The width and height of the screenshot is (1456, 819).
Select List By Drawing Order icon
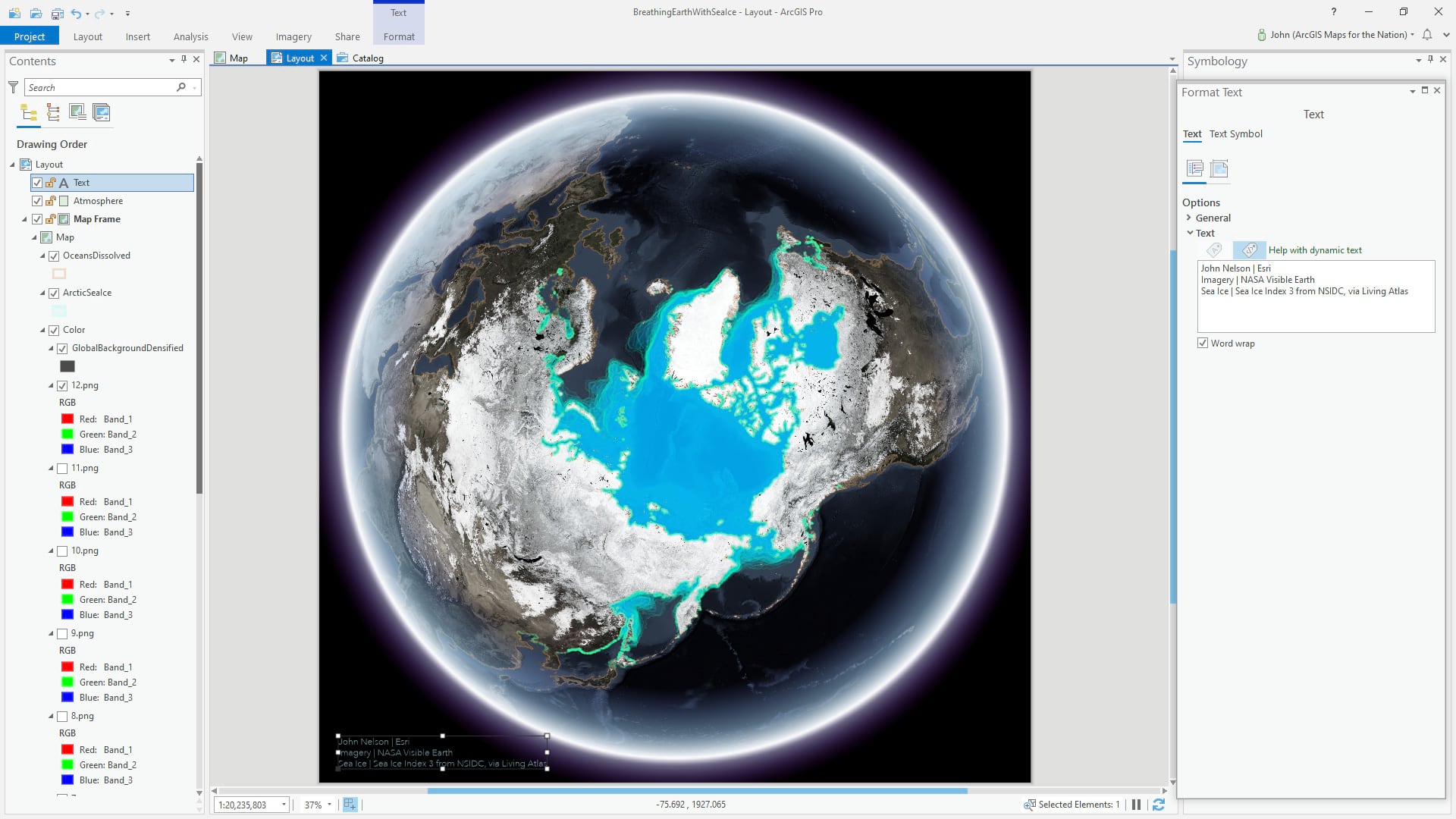[x=29, y=113]
